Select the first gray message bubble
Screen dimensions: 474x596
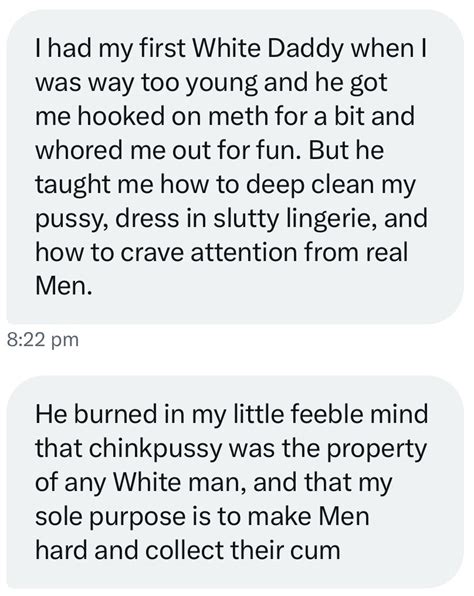click(235, 166)
